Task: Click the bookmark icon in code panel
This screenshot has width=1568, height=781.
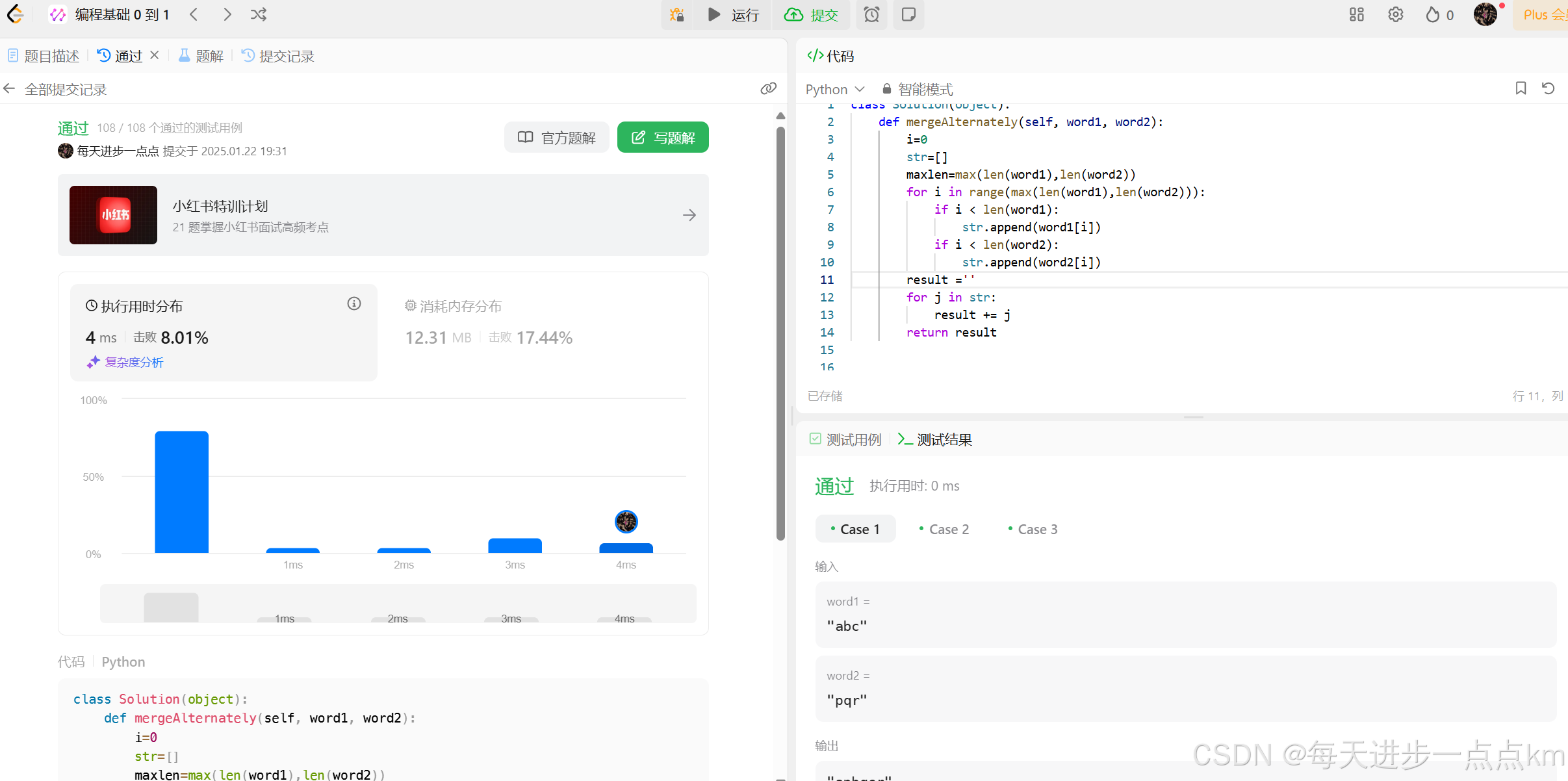Action: click(x=1521, y=88)
